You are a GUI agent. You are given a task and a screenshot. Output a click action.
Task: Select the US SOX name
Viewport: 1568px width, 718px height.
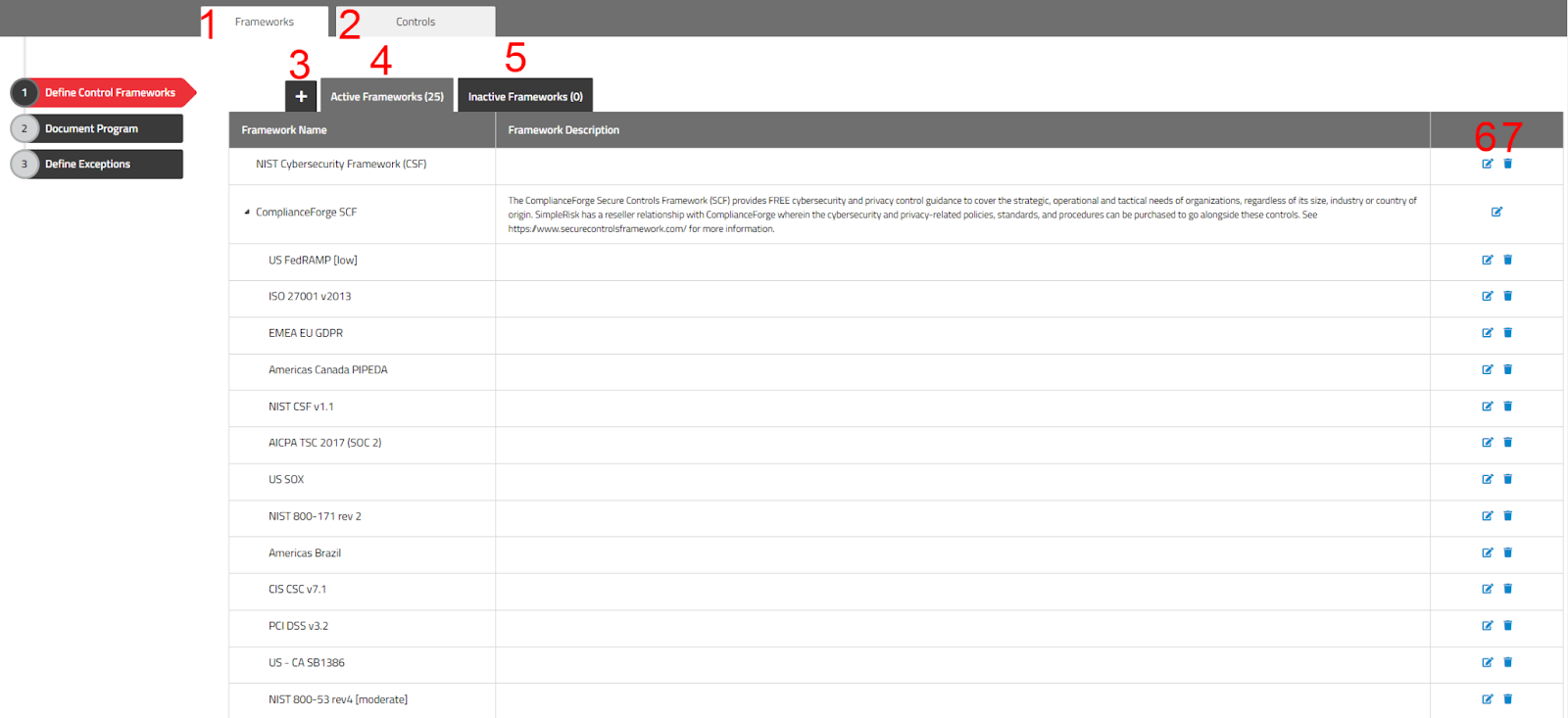tap(286, 479)
